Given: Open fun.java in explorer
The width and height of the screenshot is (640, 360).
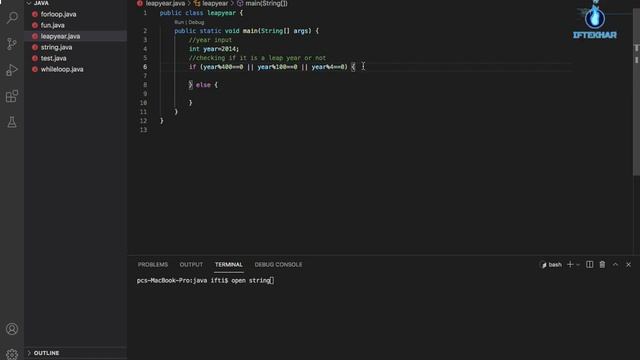Looking at the screenshot, I should point(53,25).
